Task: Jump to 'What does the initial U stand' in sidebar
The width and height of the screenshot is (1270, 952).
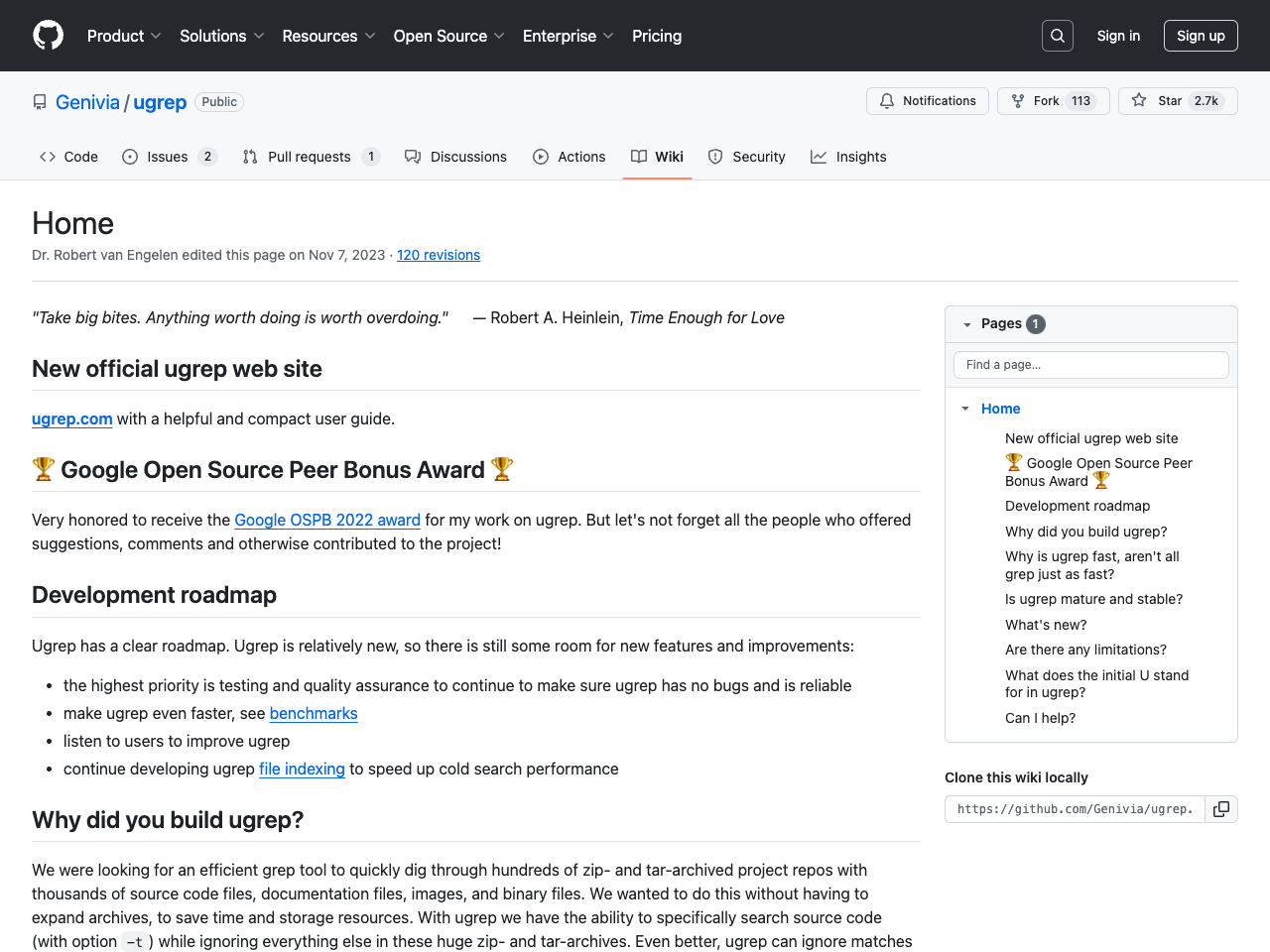Action: click(1096, 683)
